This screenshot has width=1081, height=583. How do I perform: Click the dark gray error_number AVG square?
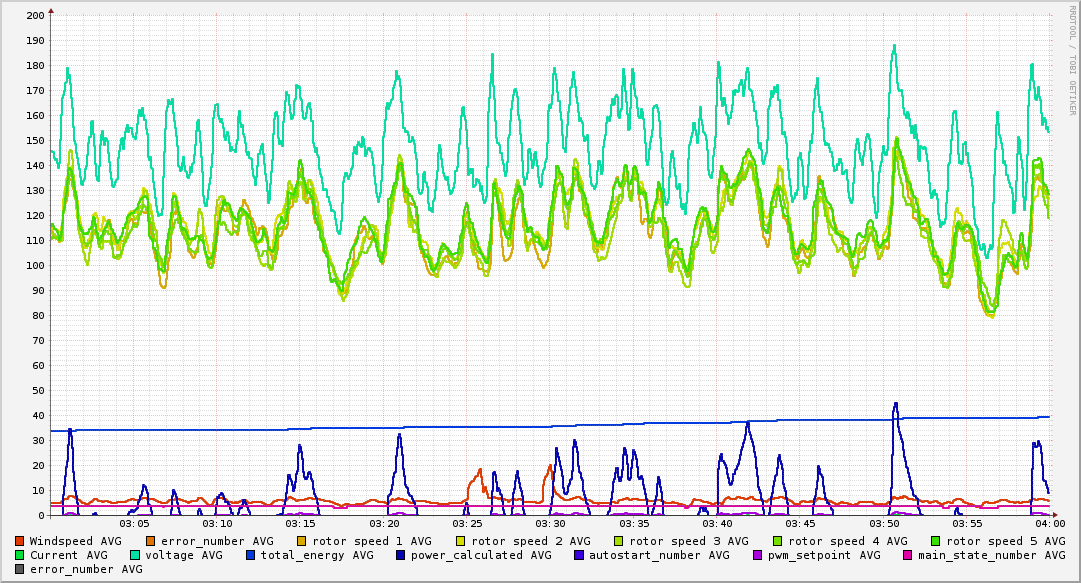(x=20, y=569)
